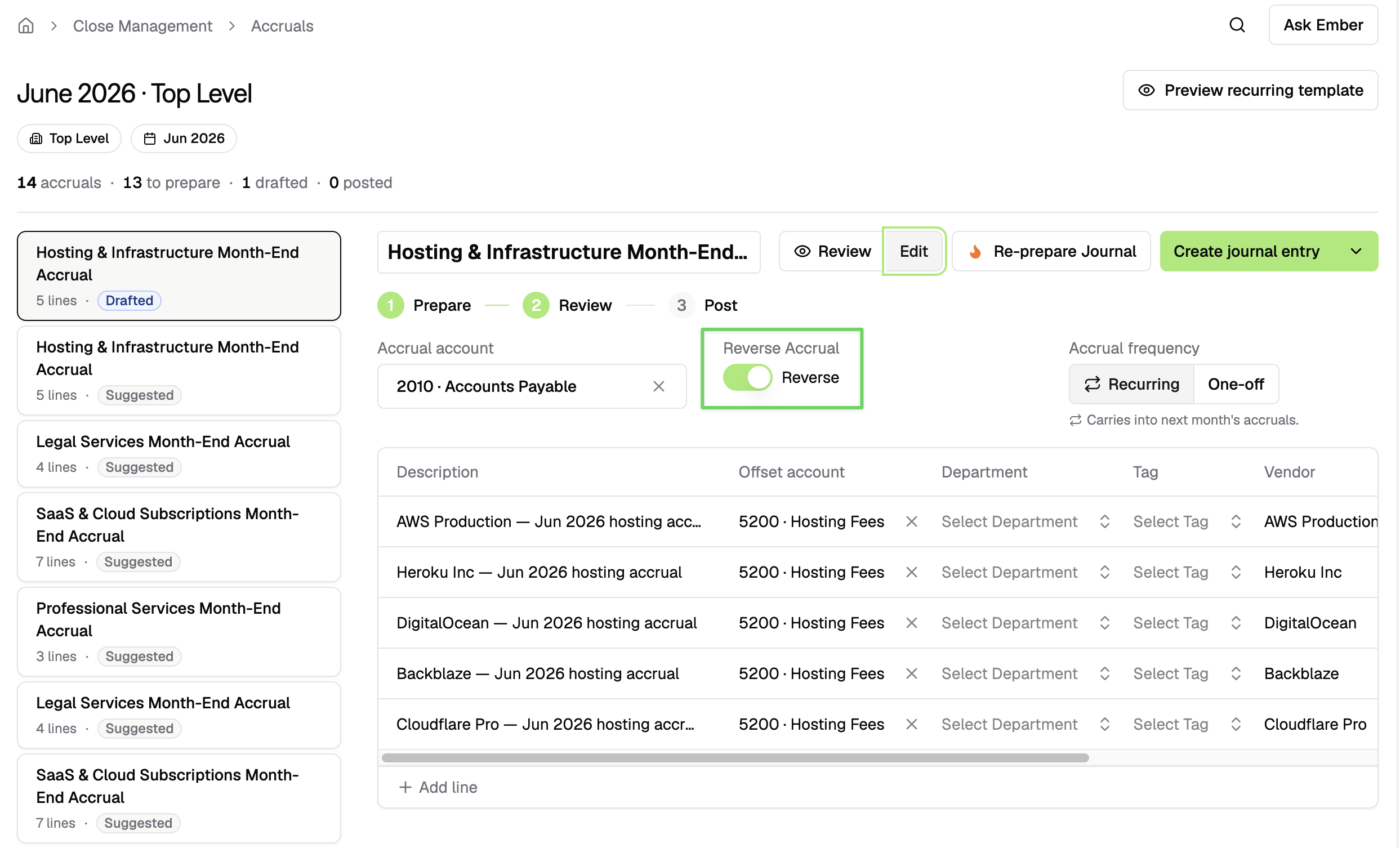Image resolution: width=1400 pixels, height=848 pixels.
Task: Select One-off accrual frequency
Action: (1236, 385)
